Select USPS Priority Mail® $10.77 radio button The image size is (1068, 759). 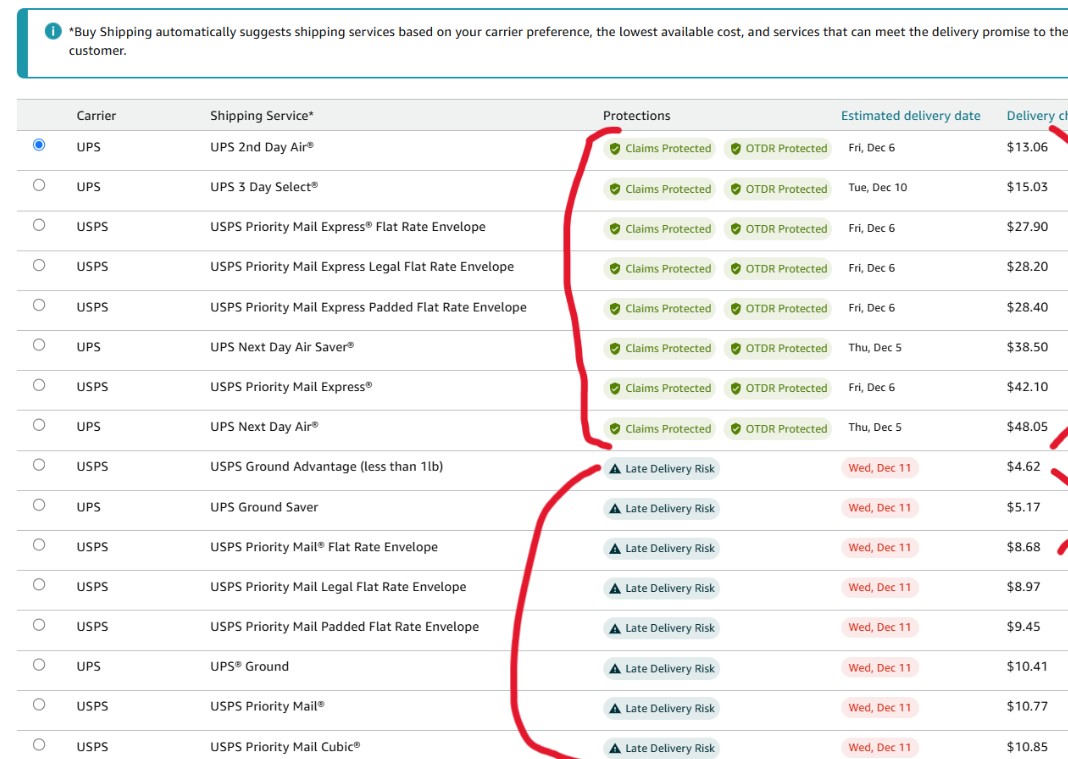39,704
